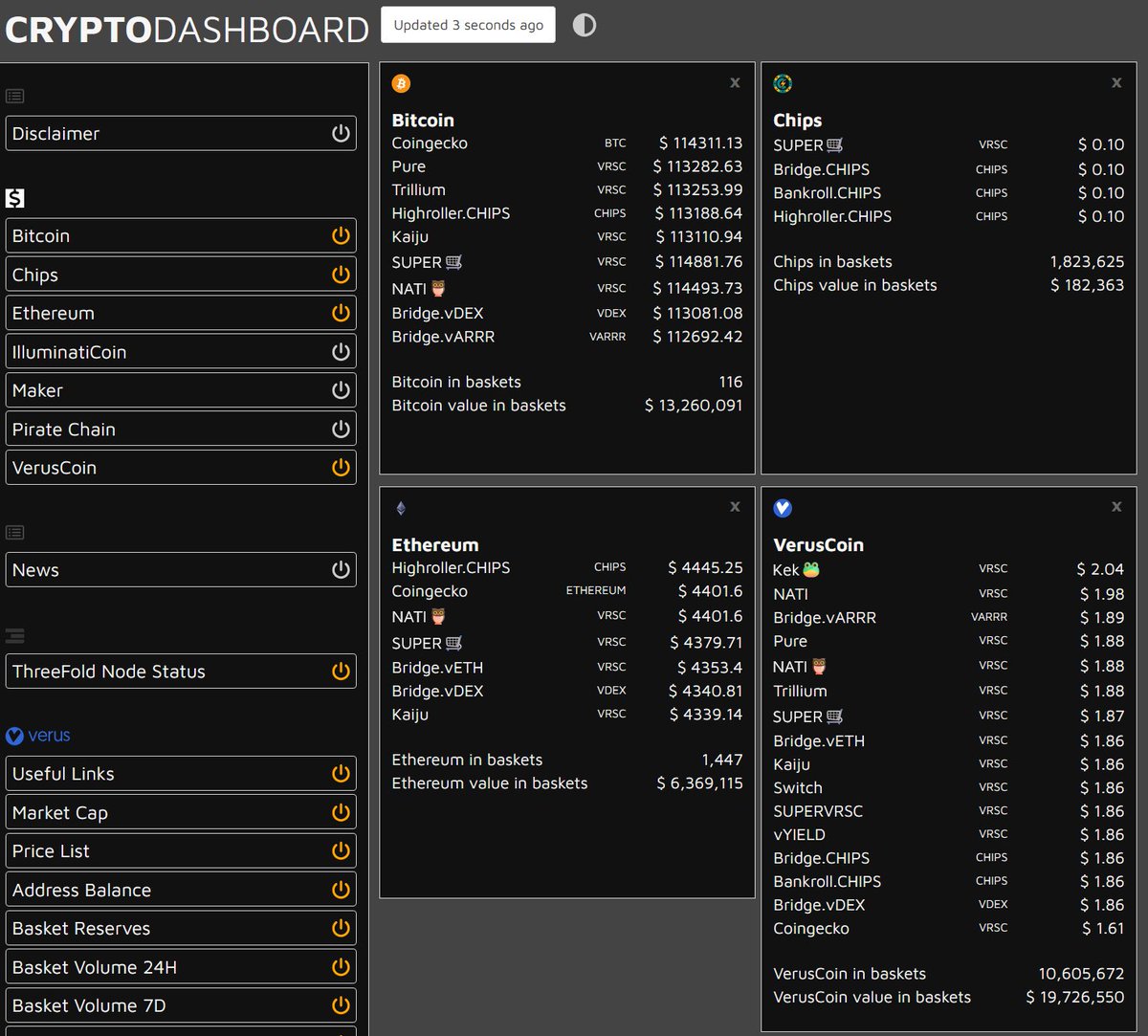Image resolution: width=1148 pixels, height=1036 pixels.
Task: Select Maker in the sidebar
Action: point(181,390)
